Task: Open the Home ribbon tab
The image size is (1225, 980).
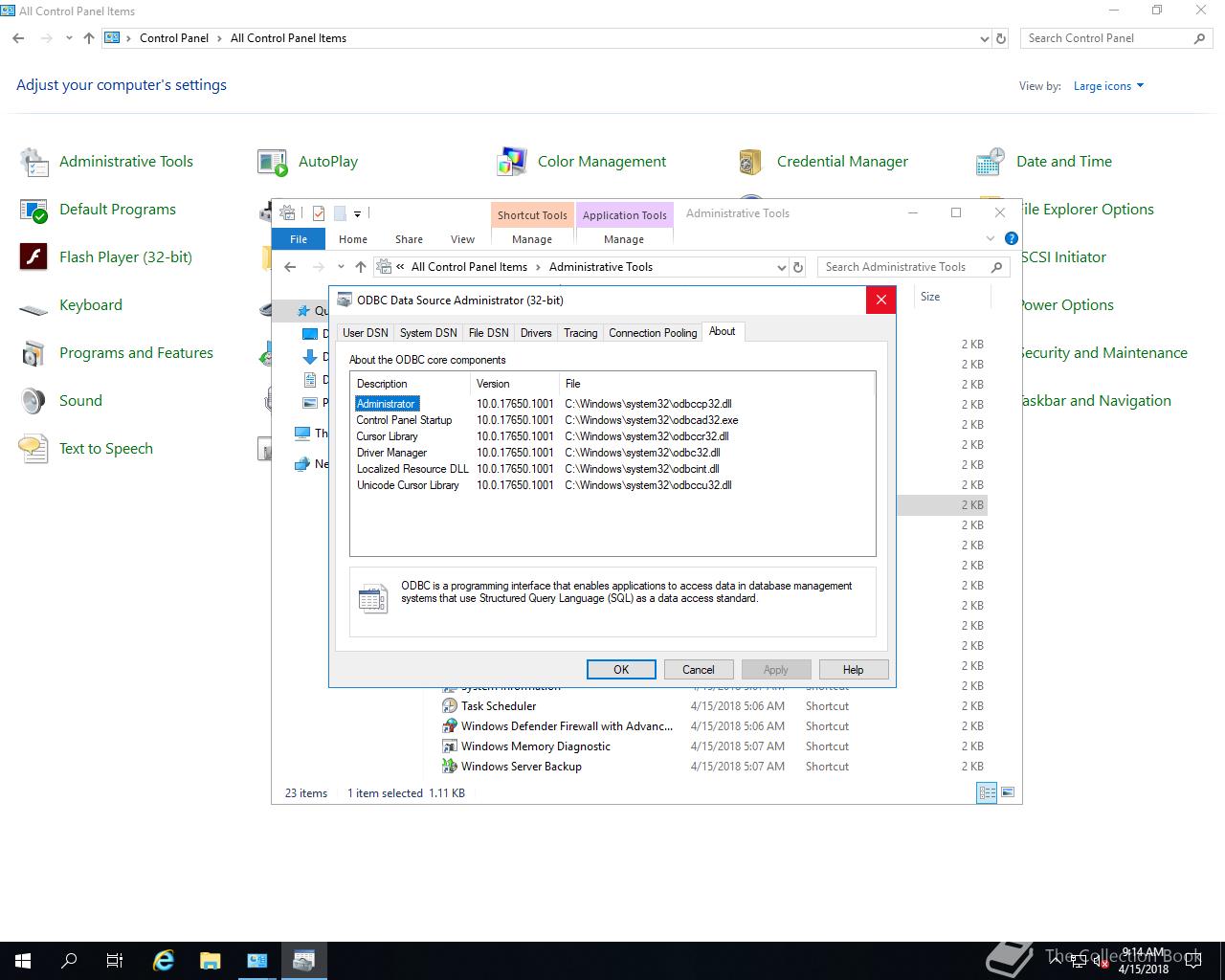Action: (x=352, y=239)
